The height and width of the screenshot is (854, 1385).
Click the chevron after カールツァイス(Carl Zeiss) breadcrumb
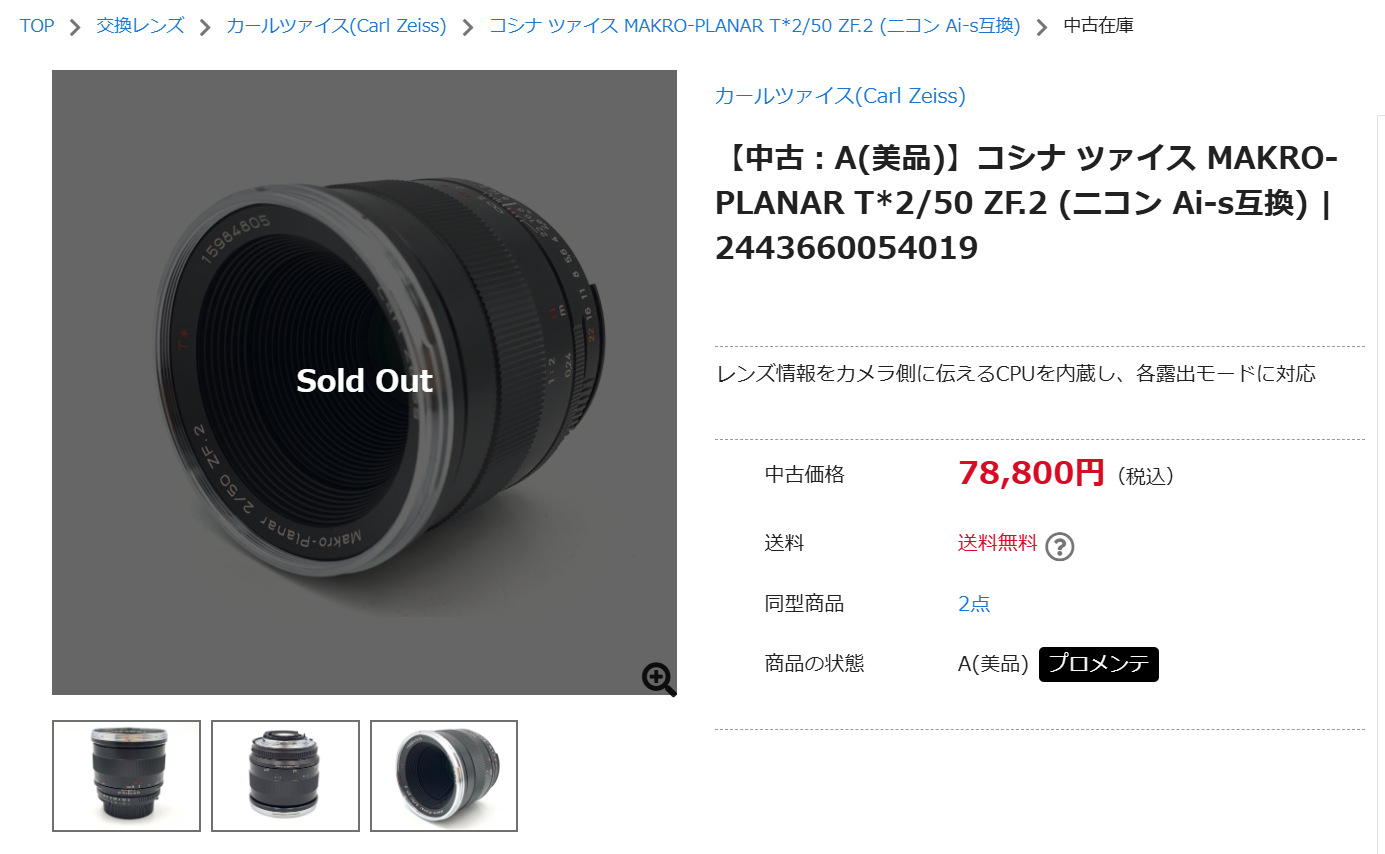(x=468, y=27)
